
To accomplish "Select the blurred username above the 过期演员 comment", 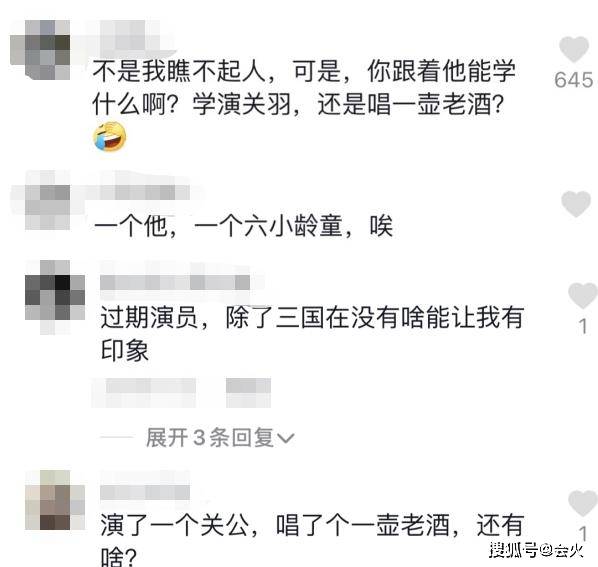I will [175, 283].
